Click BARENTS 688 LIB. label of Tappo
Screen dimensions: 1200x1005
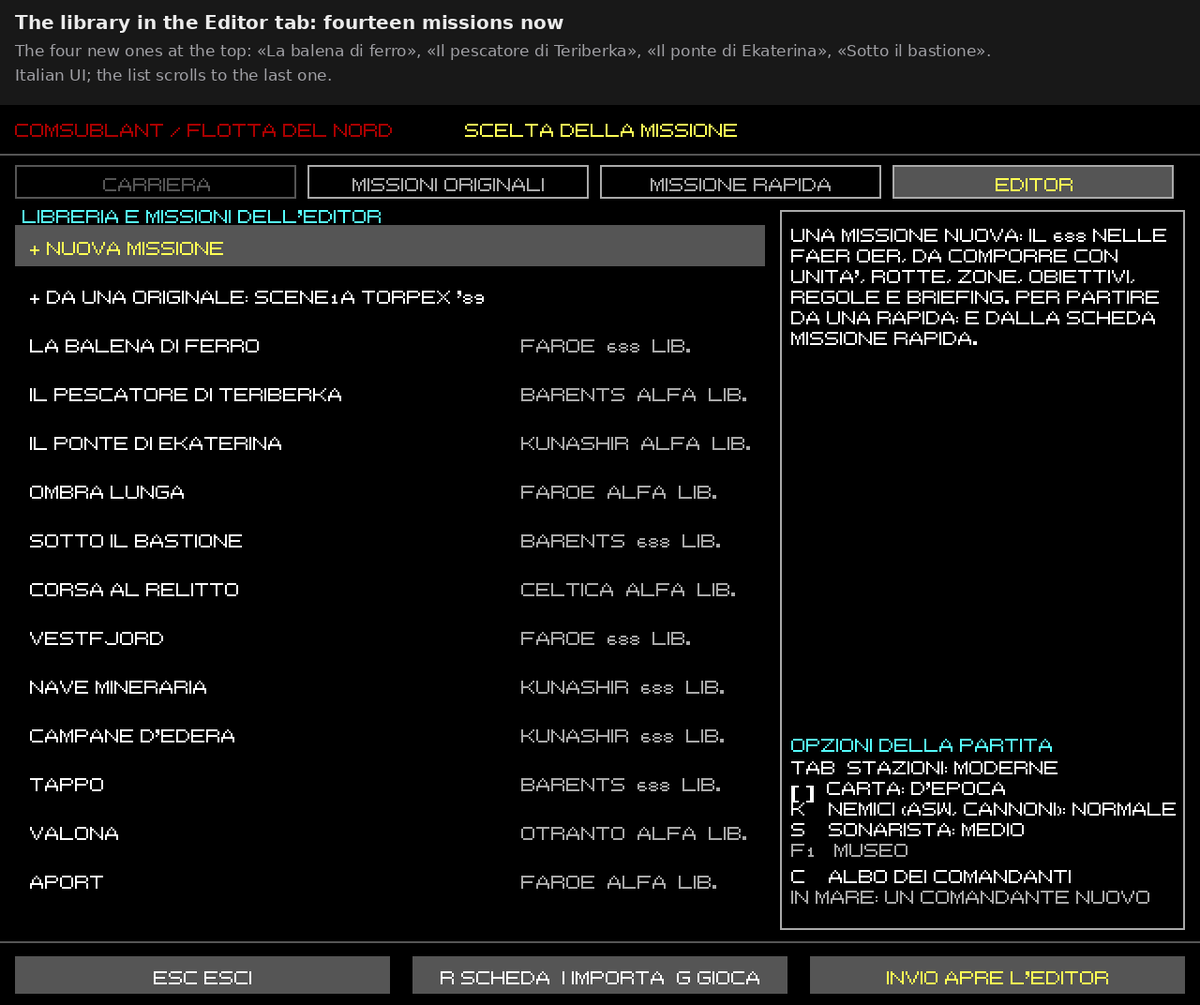point(620,785)
